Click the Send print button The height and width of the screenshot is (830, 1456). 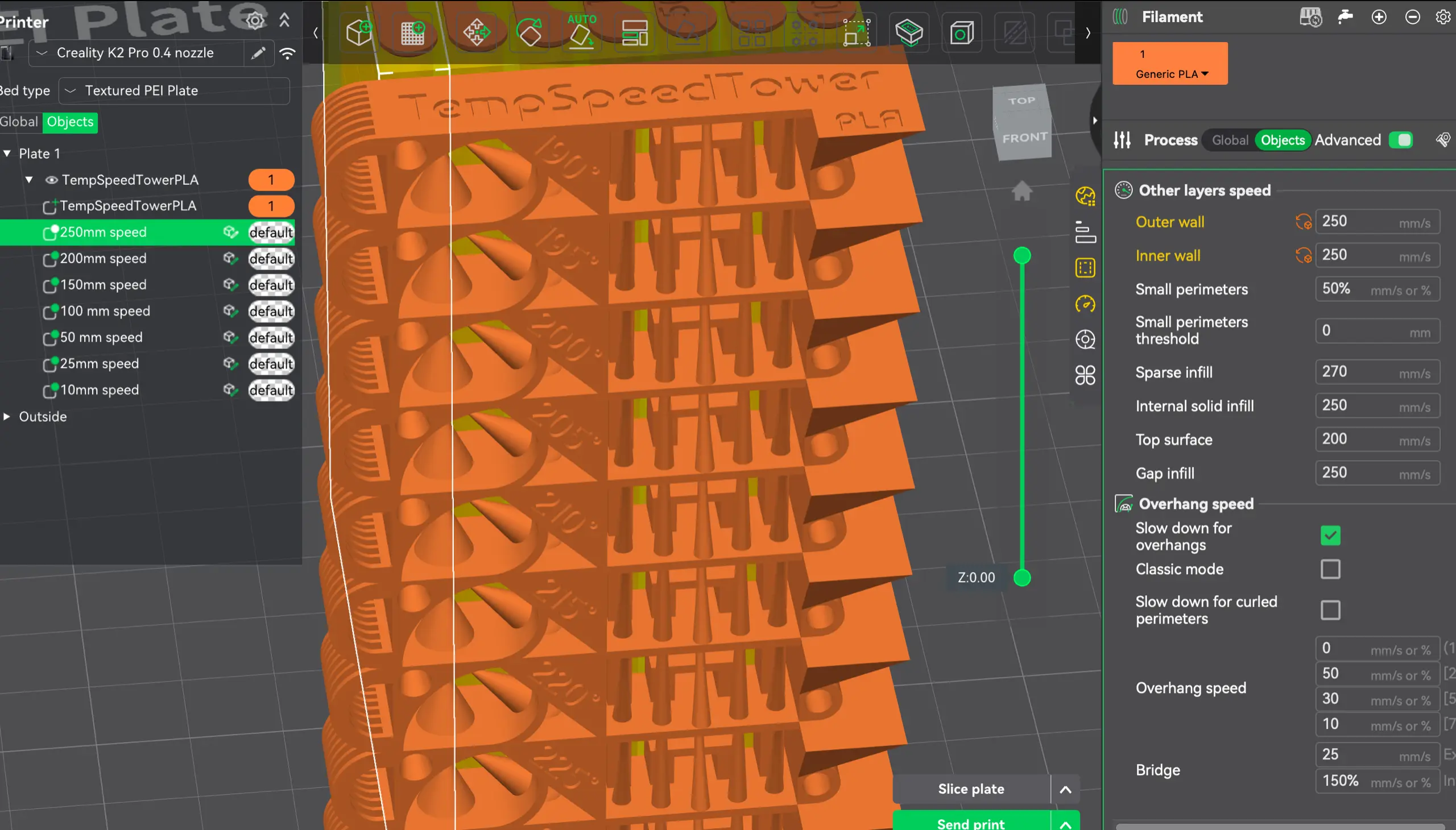971,821
